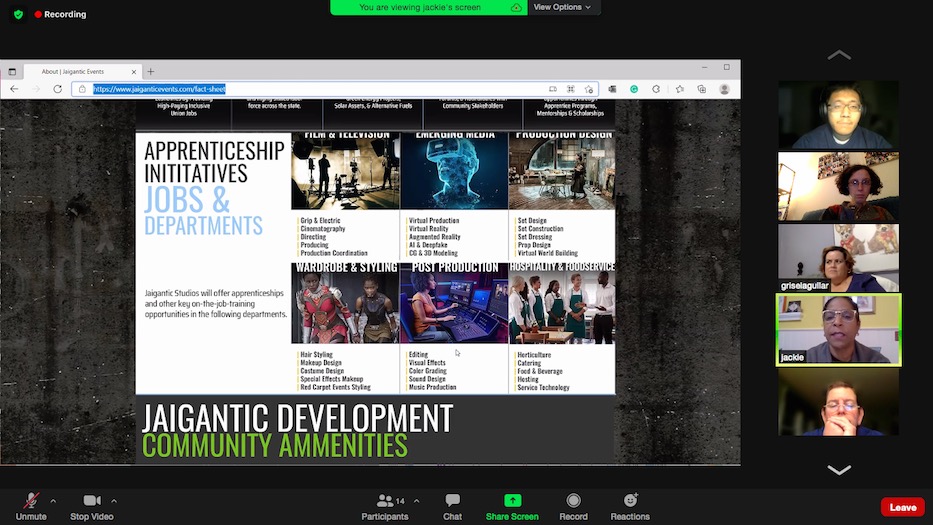
Task: Open the Chat panel
Action: pos(452,507)
